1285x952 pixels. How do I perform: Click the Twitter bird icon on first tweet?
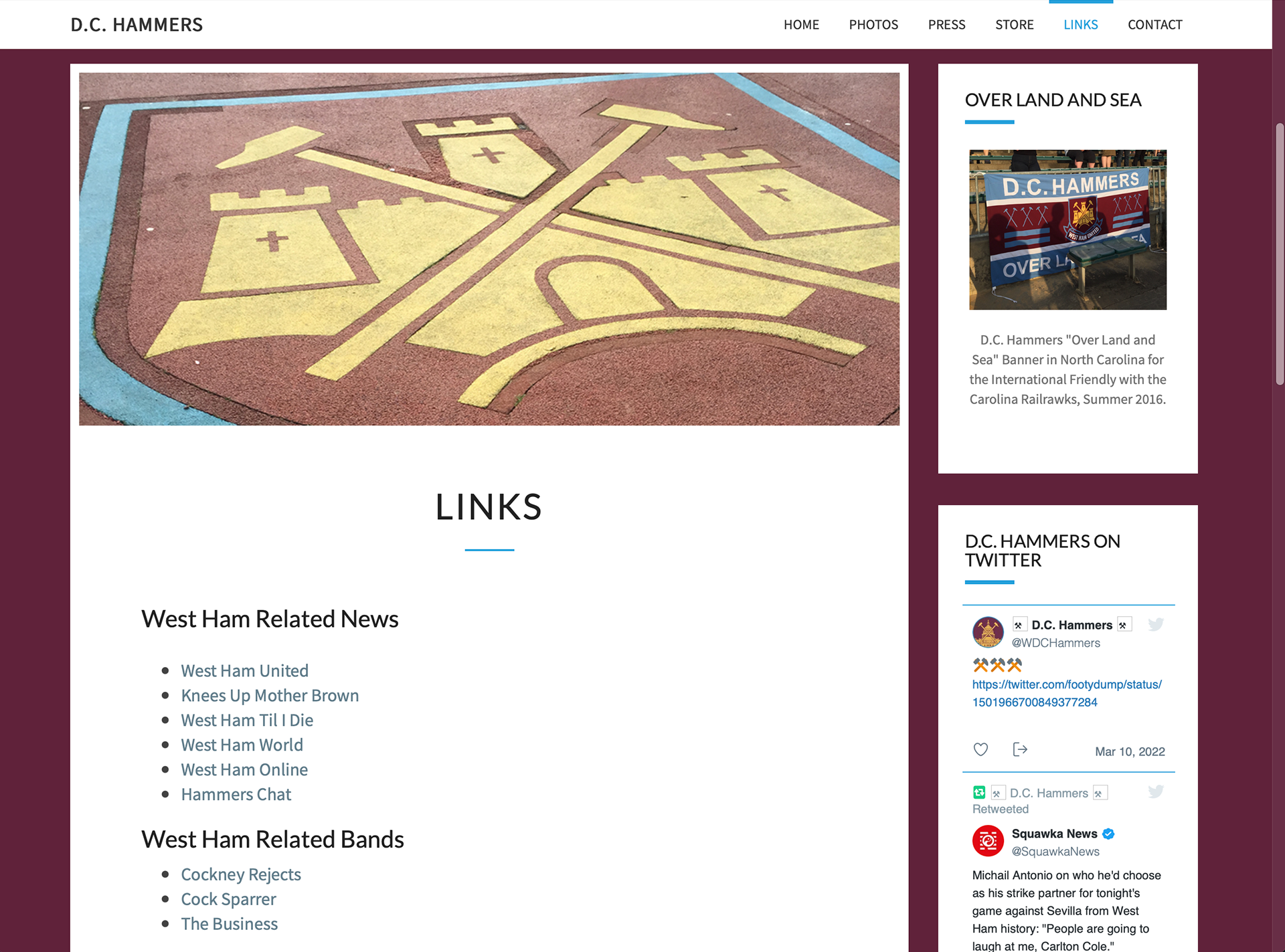tap(1156, 624)
